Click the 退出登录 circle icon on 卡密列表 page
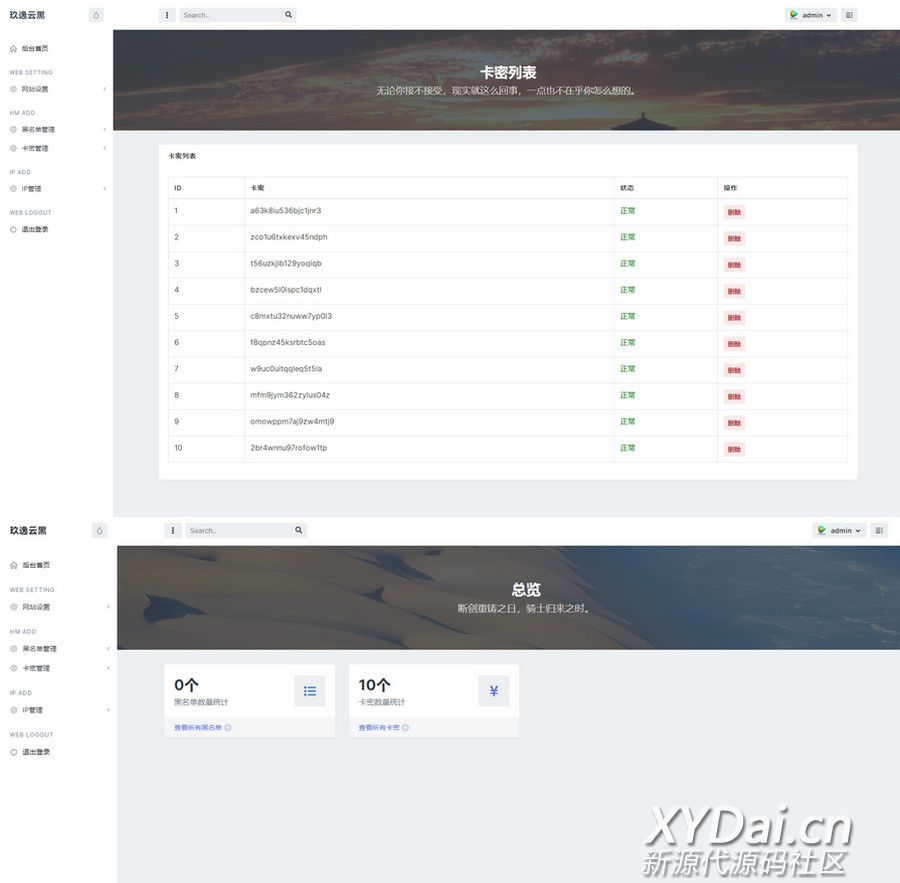This screenshot has height=883, width=900. [14, 230]
